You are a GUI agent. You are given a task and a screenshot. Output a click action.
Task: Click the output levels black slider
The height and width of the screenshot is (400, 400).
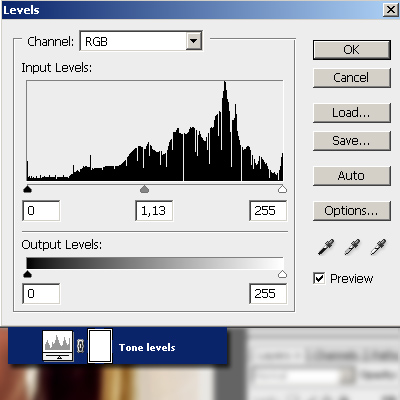[x=27, y=274]
